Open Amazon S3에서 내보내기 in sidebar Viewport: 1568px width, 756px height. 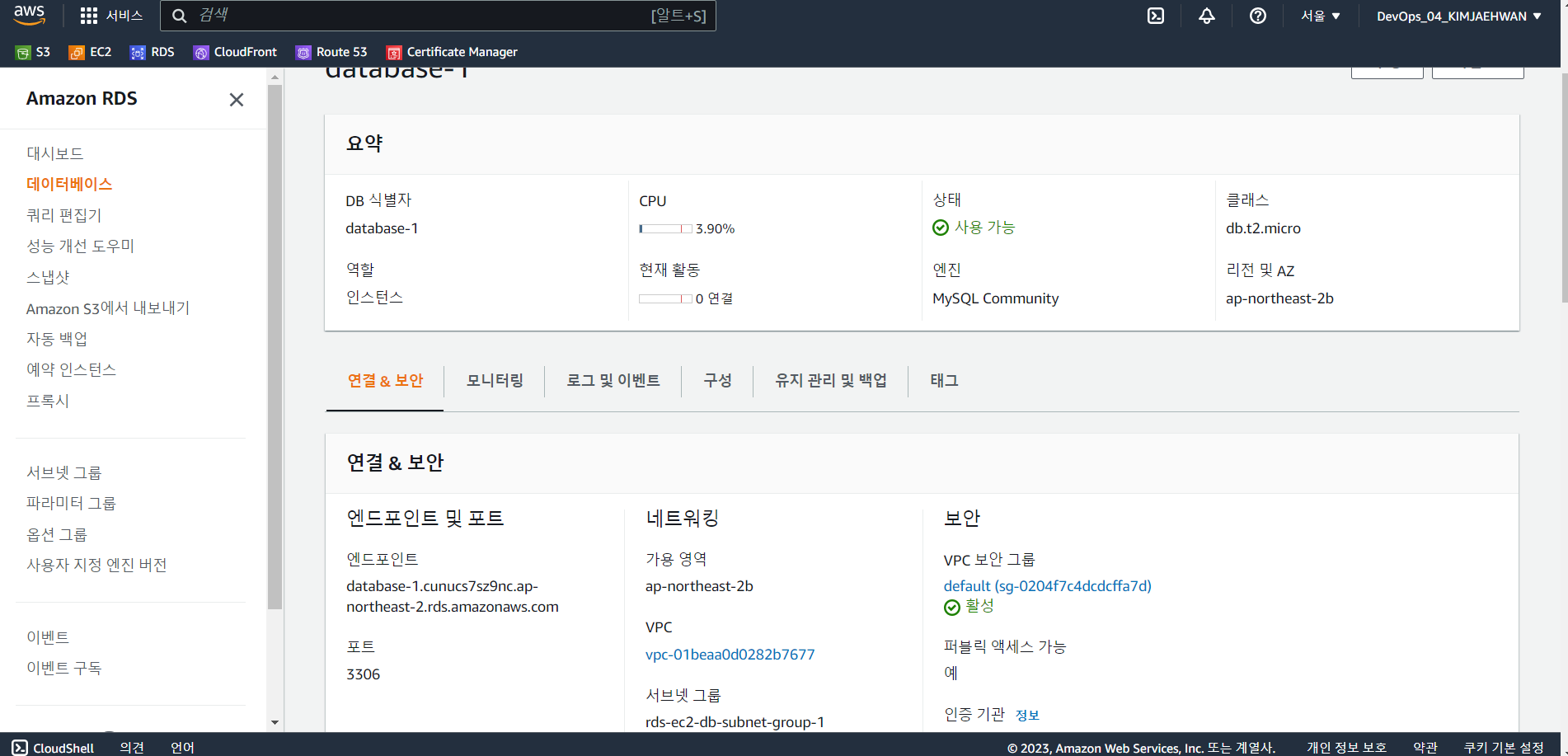[x=108, y=308]
